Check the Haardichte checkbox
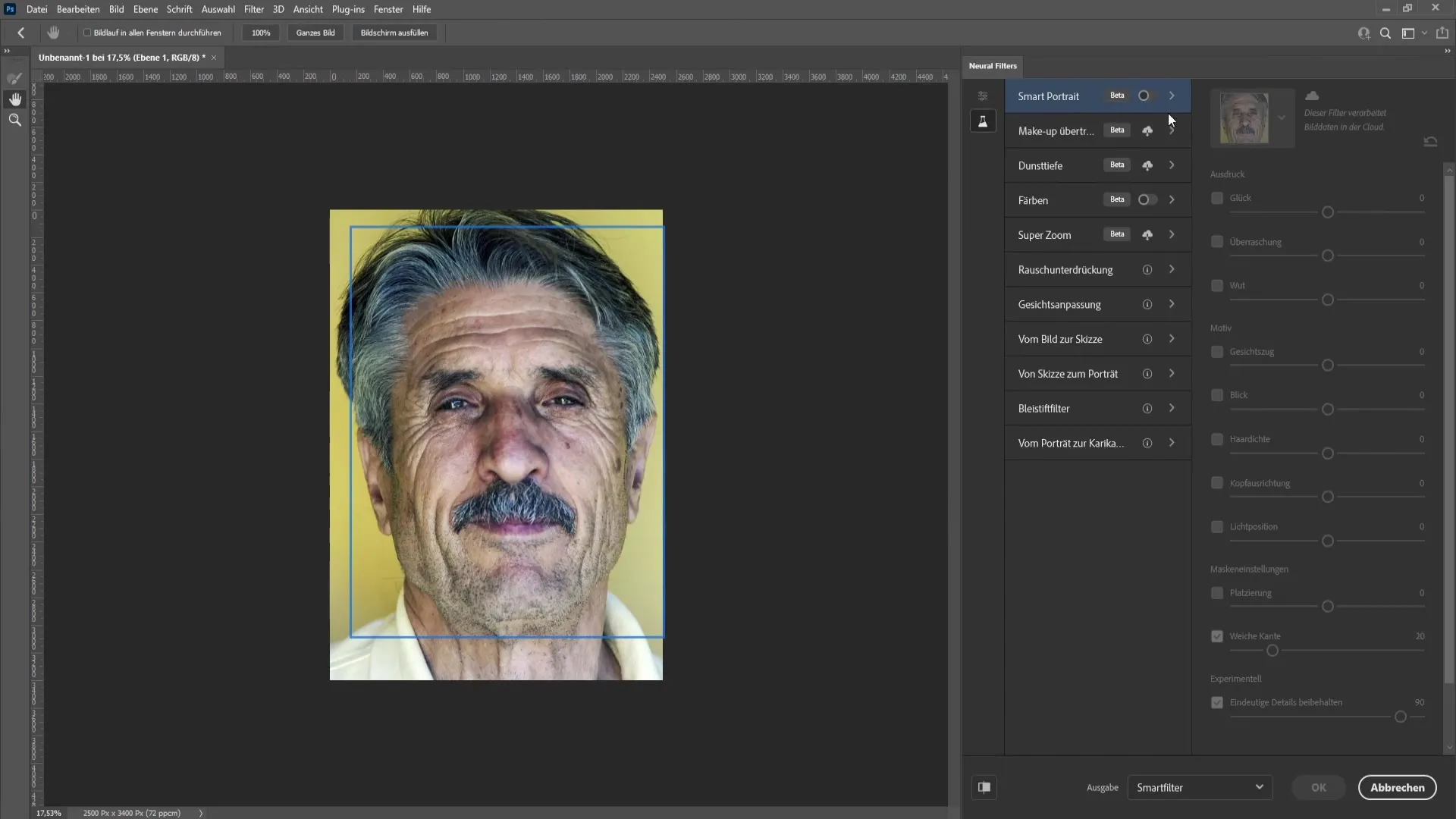The height and width of the screenshot is (819, 1456). pyautogui.click(x=1217, y=439)
